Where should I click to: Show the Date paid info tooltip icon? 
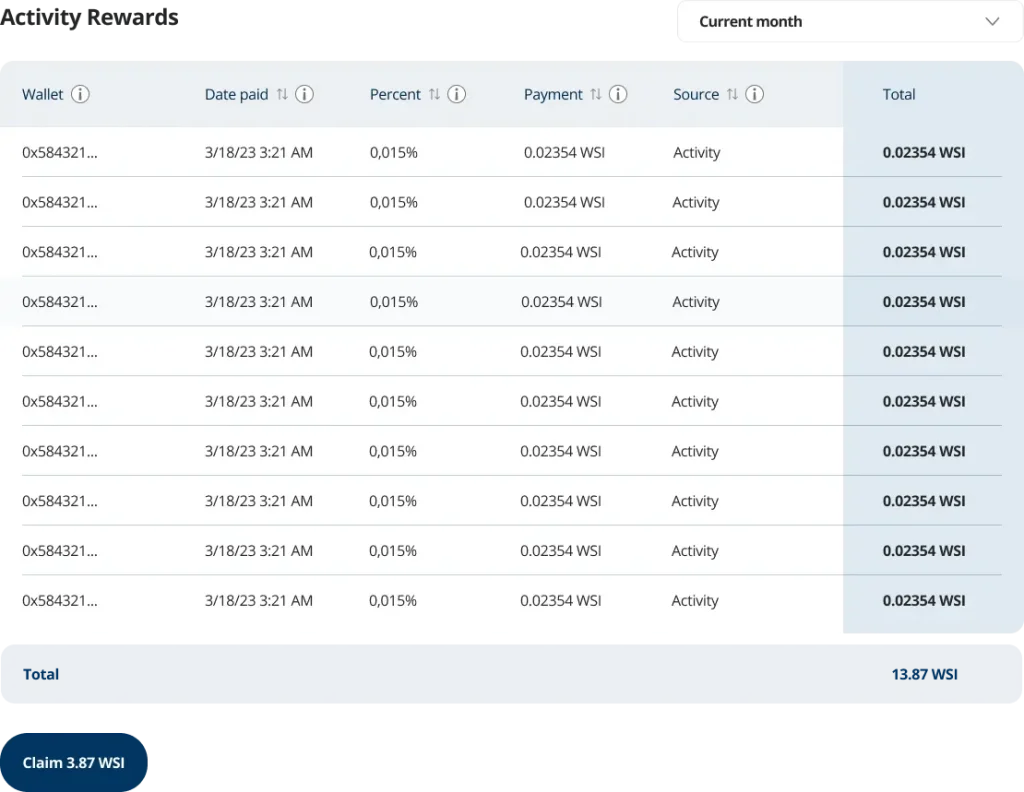tap(304, 94)
